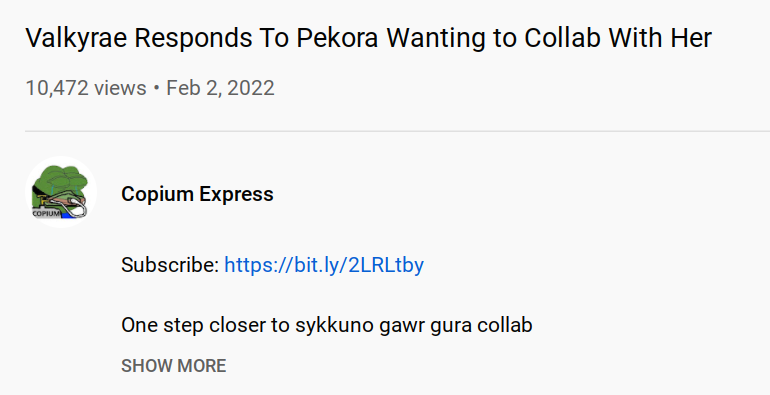
Task: Expand the description with SHOW MORE
Action: (x=174, y=366)
